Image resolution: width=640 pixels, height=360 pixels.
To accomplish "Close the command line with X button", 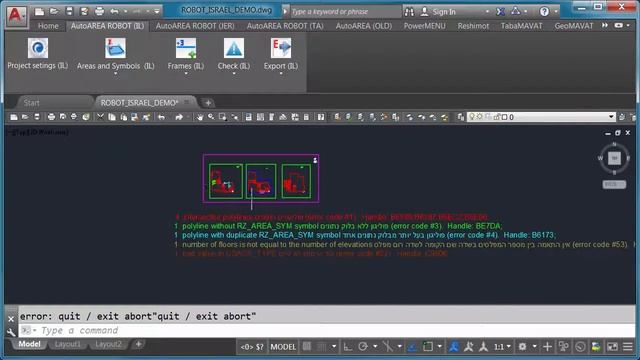I will coord(11,318).
